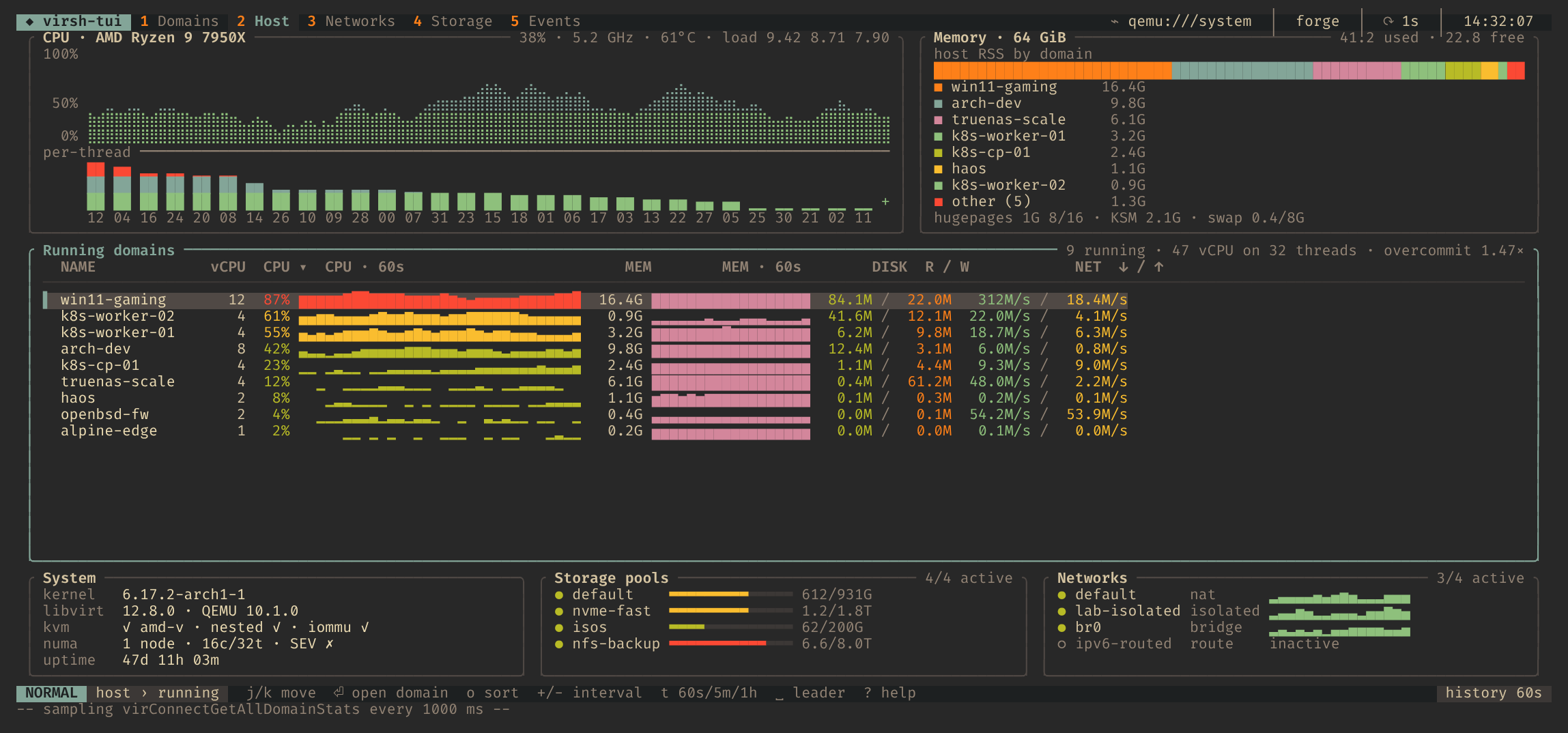Click the connection icon beside qemu:///system
The width and height of the screenshot is (1568, 733).
tap(1115, 22)
